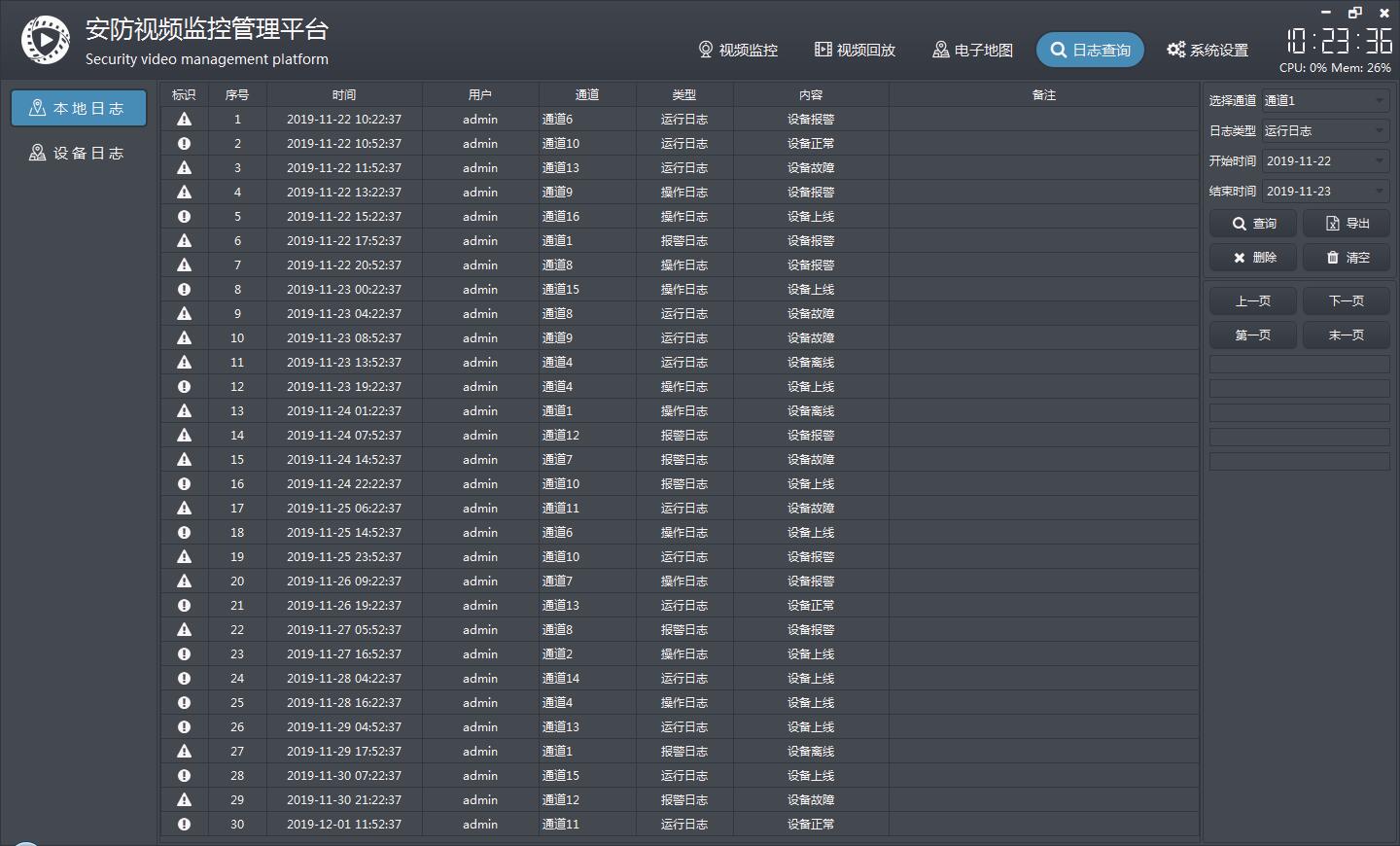Jump to 末一页 last page
This screenshot has height=846, width=1400.
pyautogui.click(x=1347, y=335)
